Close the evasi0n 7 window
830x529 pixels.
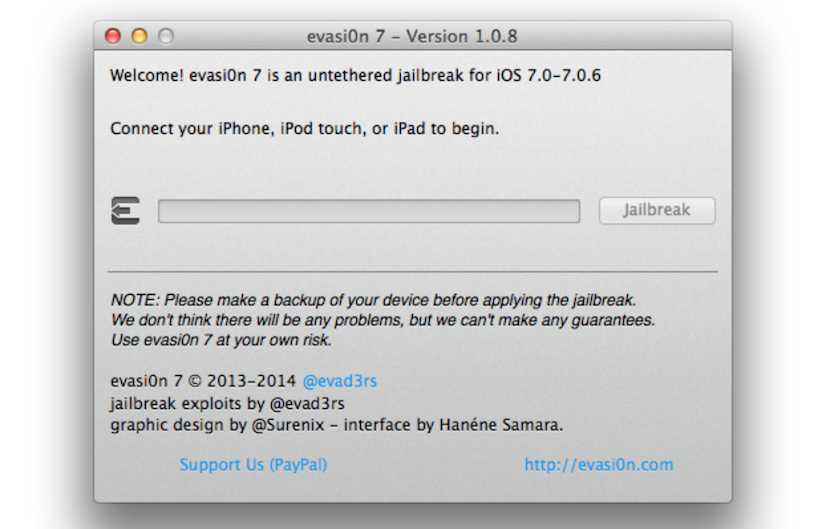point(113,36)
